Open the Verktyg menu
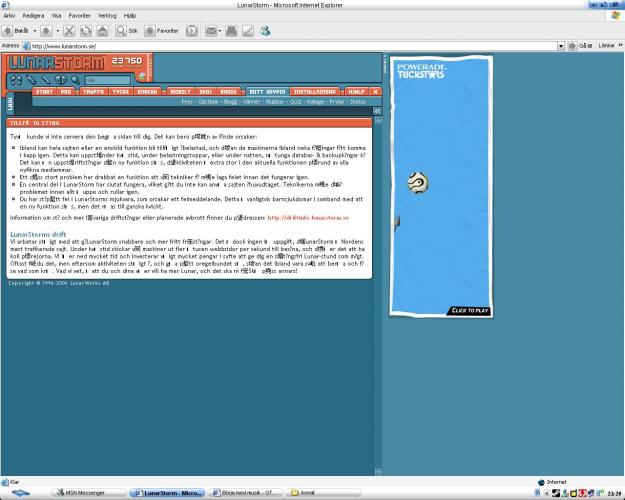The width and height of the screenshot is (625, 500). (x=107, y=16)
